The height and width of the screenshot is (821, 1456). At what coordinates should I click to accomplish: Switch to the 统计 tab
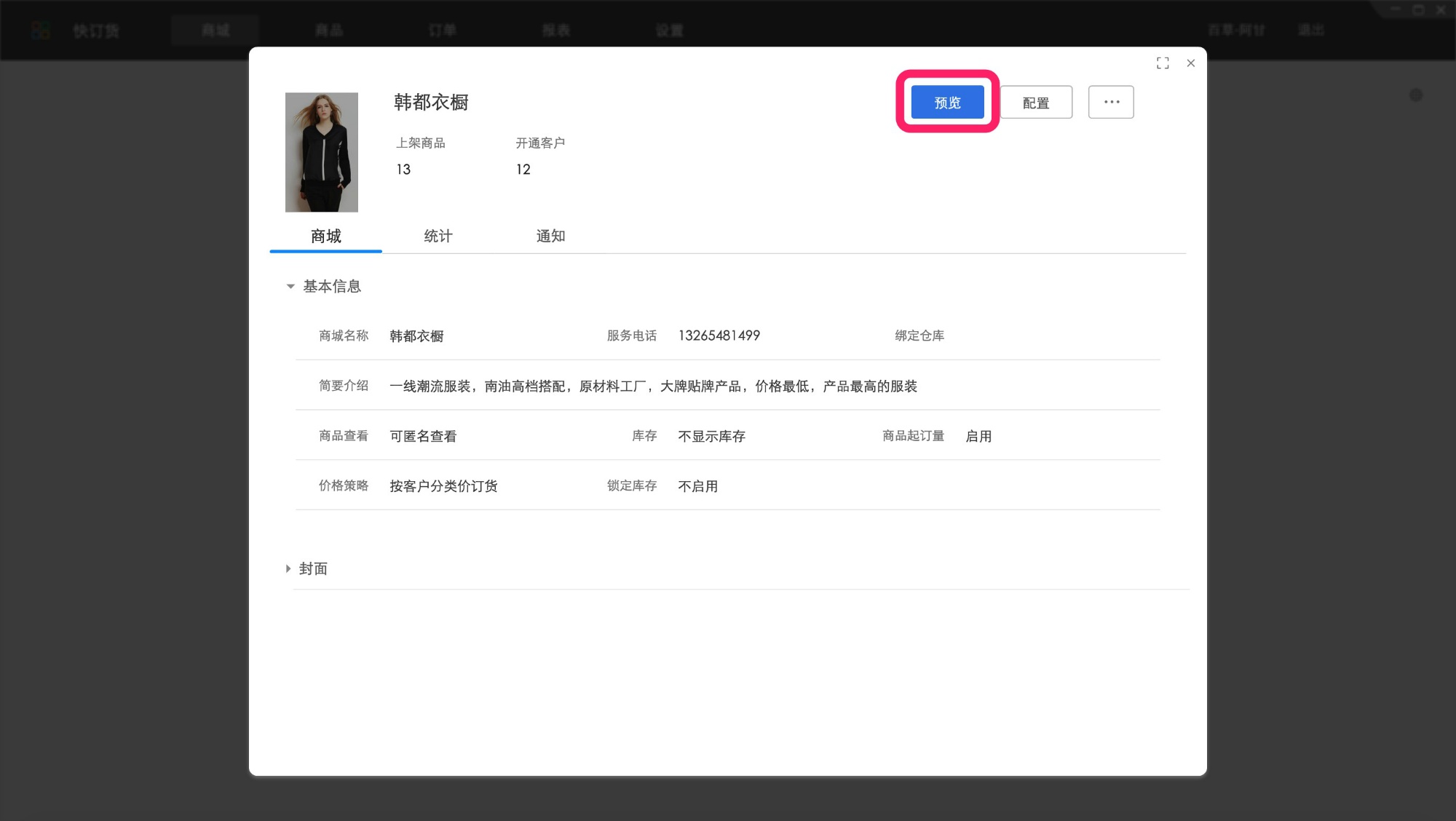point(438,236)
